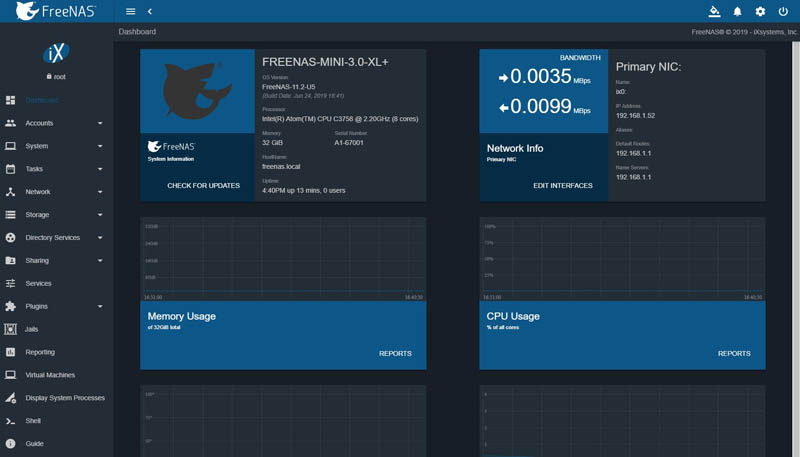Click the 0.0099 MBps bandwidth value
Viewport: 800px width, 457px height.
(544, 107)
